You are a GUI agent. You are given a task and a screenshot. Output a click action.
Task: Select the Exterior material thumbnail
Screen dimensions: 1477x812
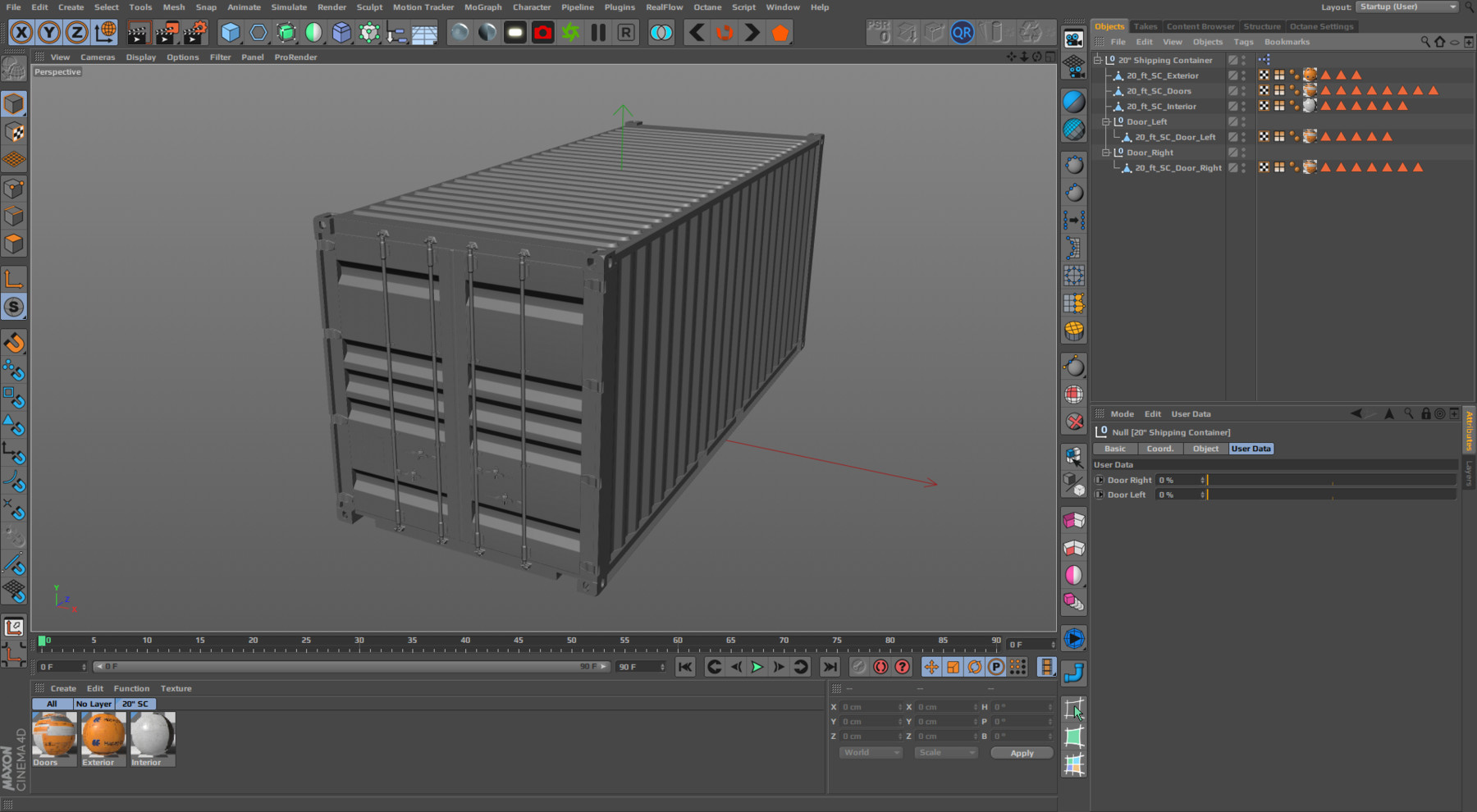103,734
